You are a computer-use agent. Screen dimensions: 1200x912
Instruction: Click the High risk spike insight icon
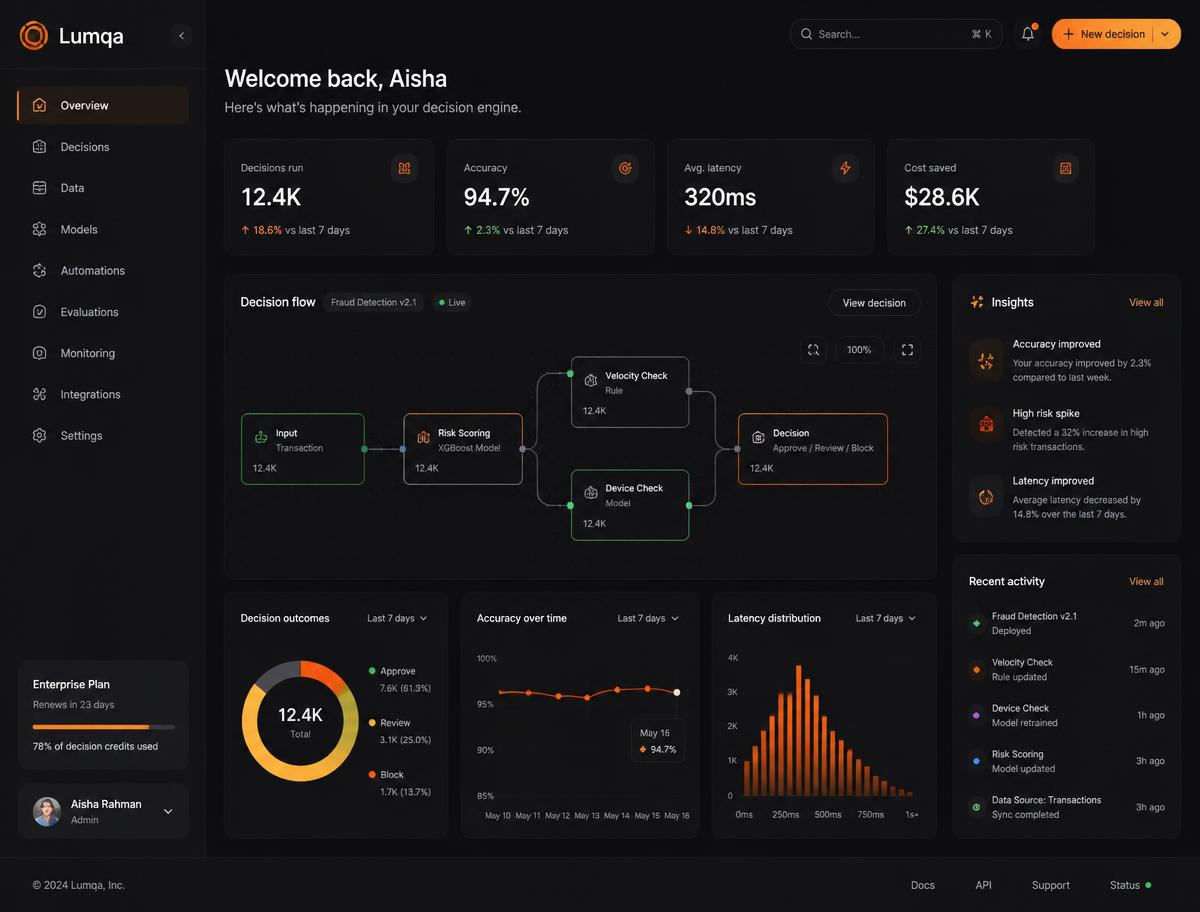coord(986,424)
